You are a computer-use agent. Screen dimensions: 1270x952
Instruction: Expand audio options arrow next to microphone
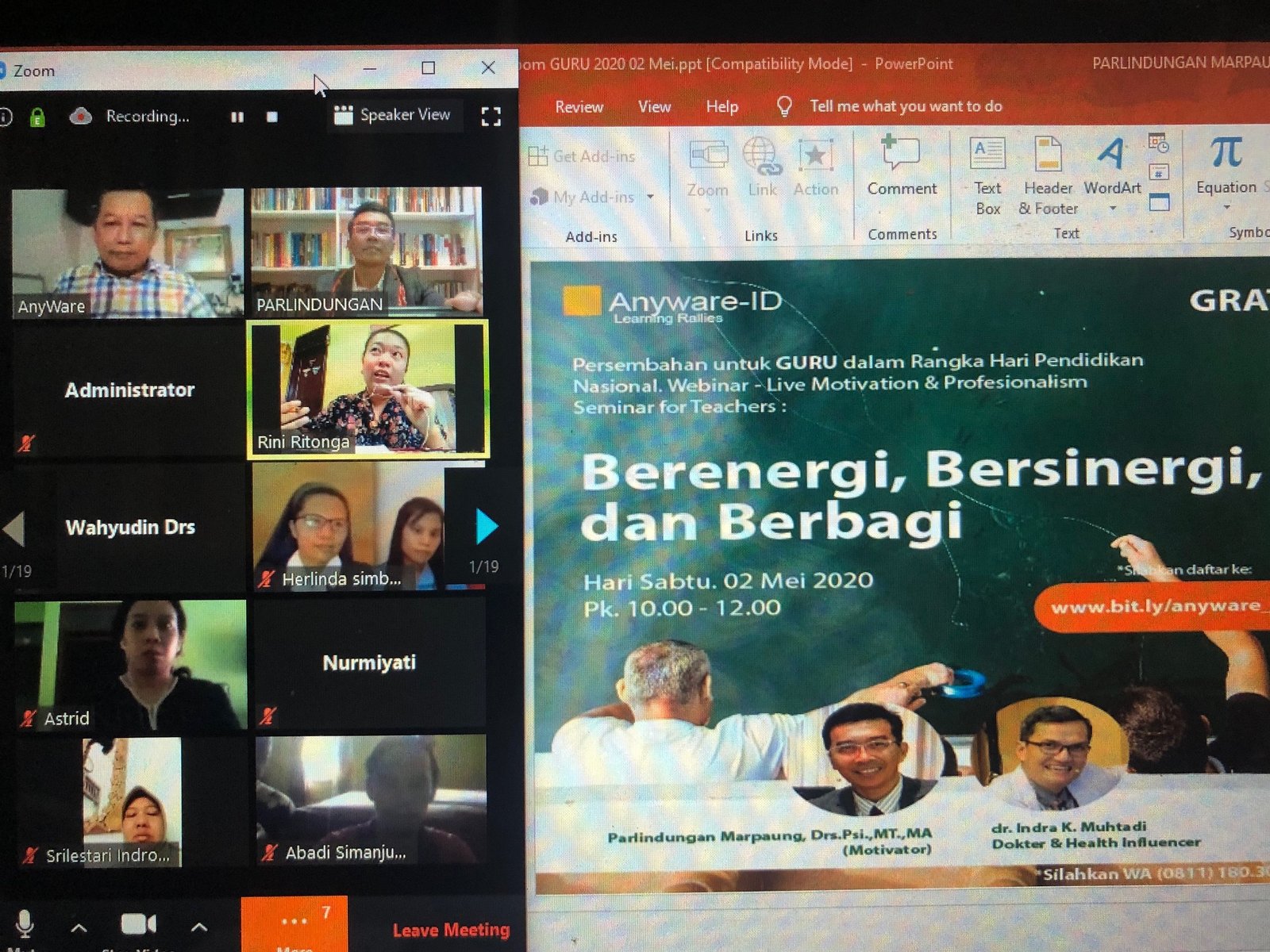click(79, 927)
